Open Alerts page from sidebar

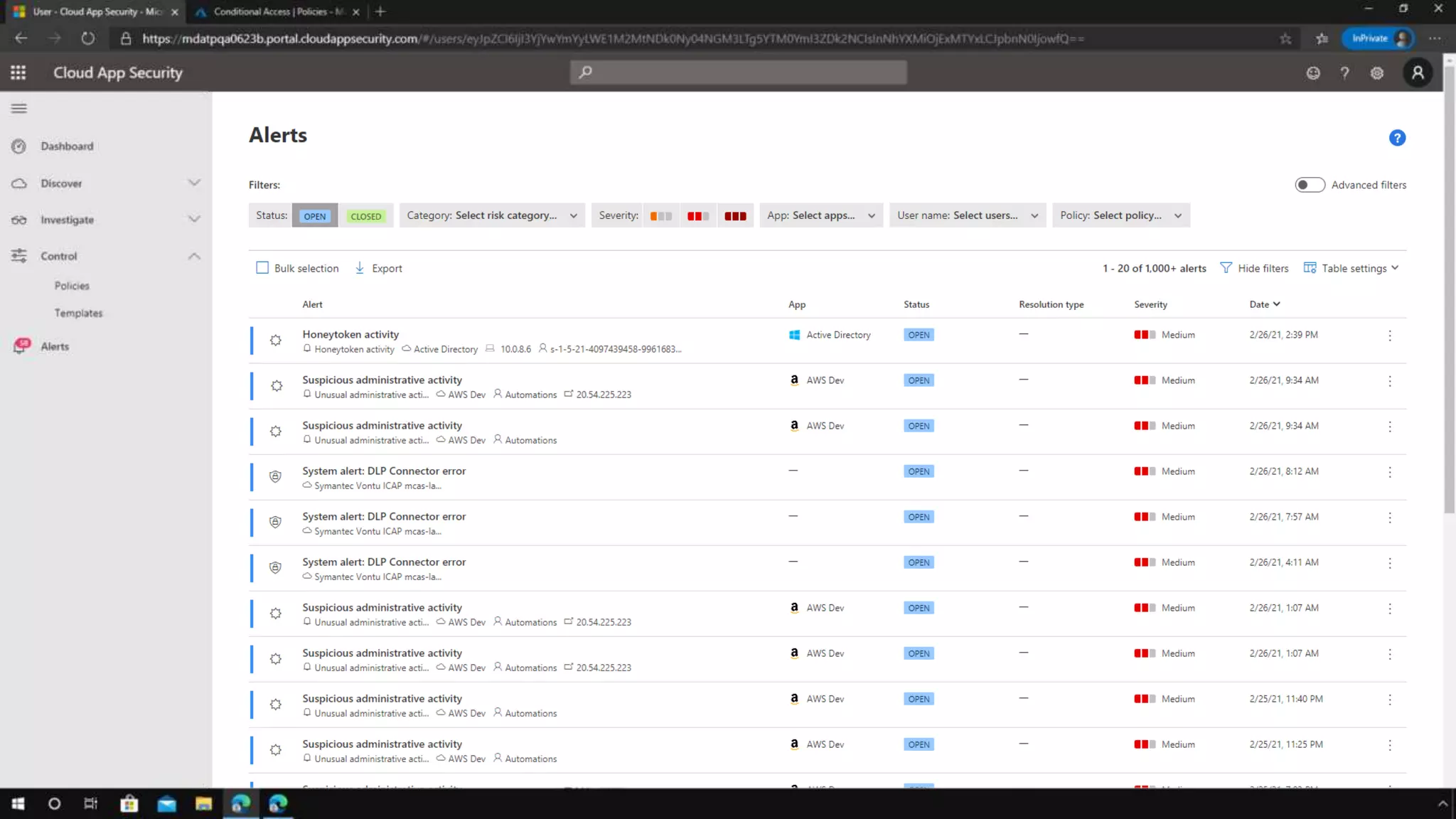coord(55,347)
